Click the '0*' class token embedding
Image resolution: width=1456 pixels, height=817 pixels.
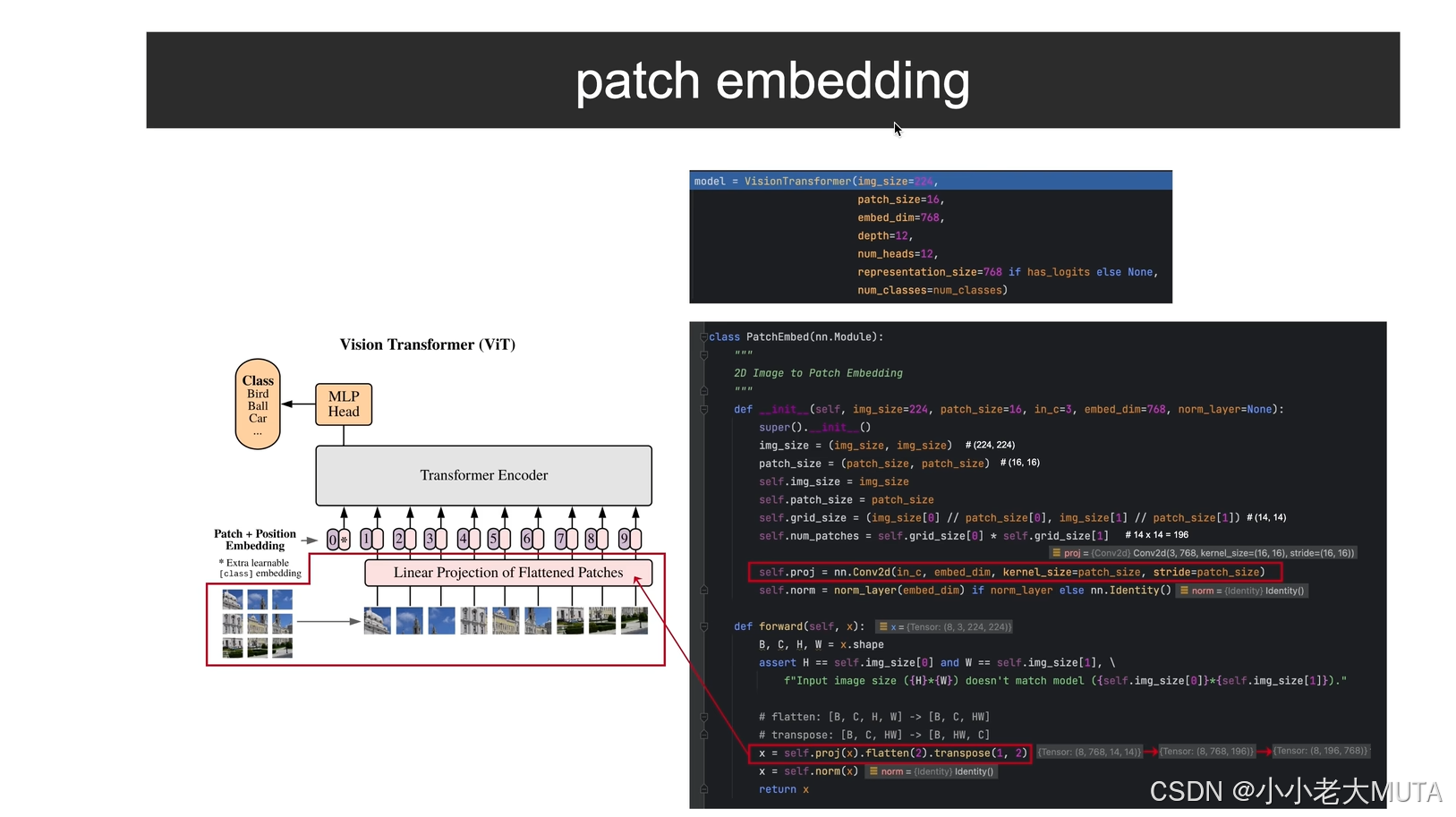tap(338, 540)
